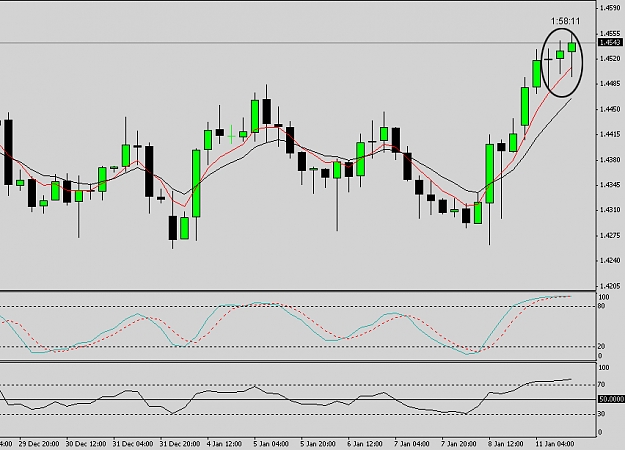Click the 5 Jan 04:00 time label
This screenshot has width=625, height=450.
[271, 444]
